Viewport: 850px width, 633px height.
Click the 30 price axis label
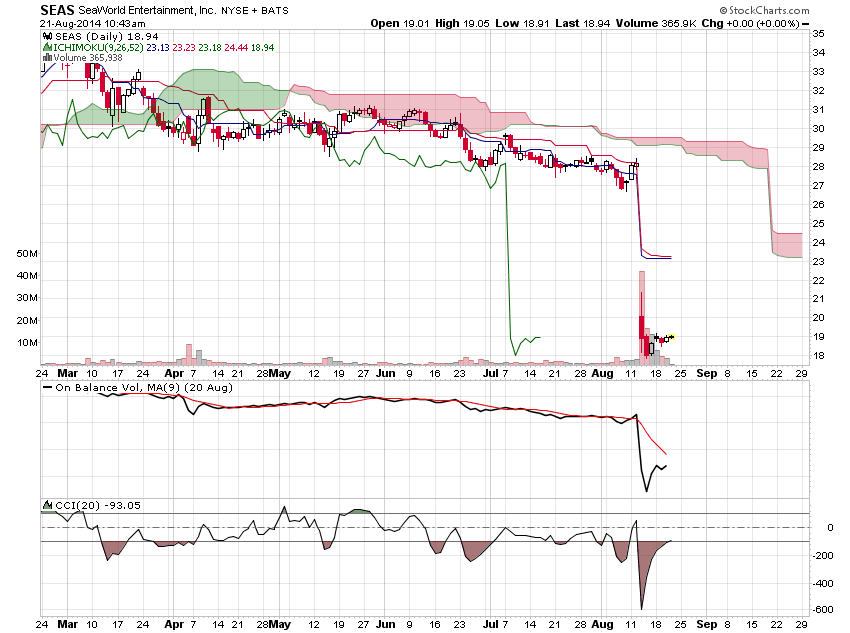(819, 128)
